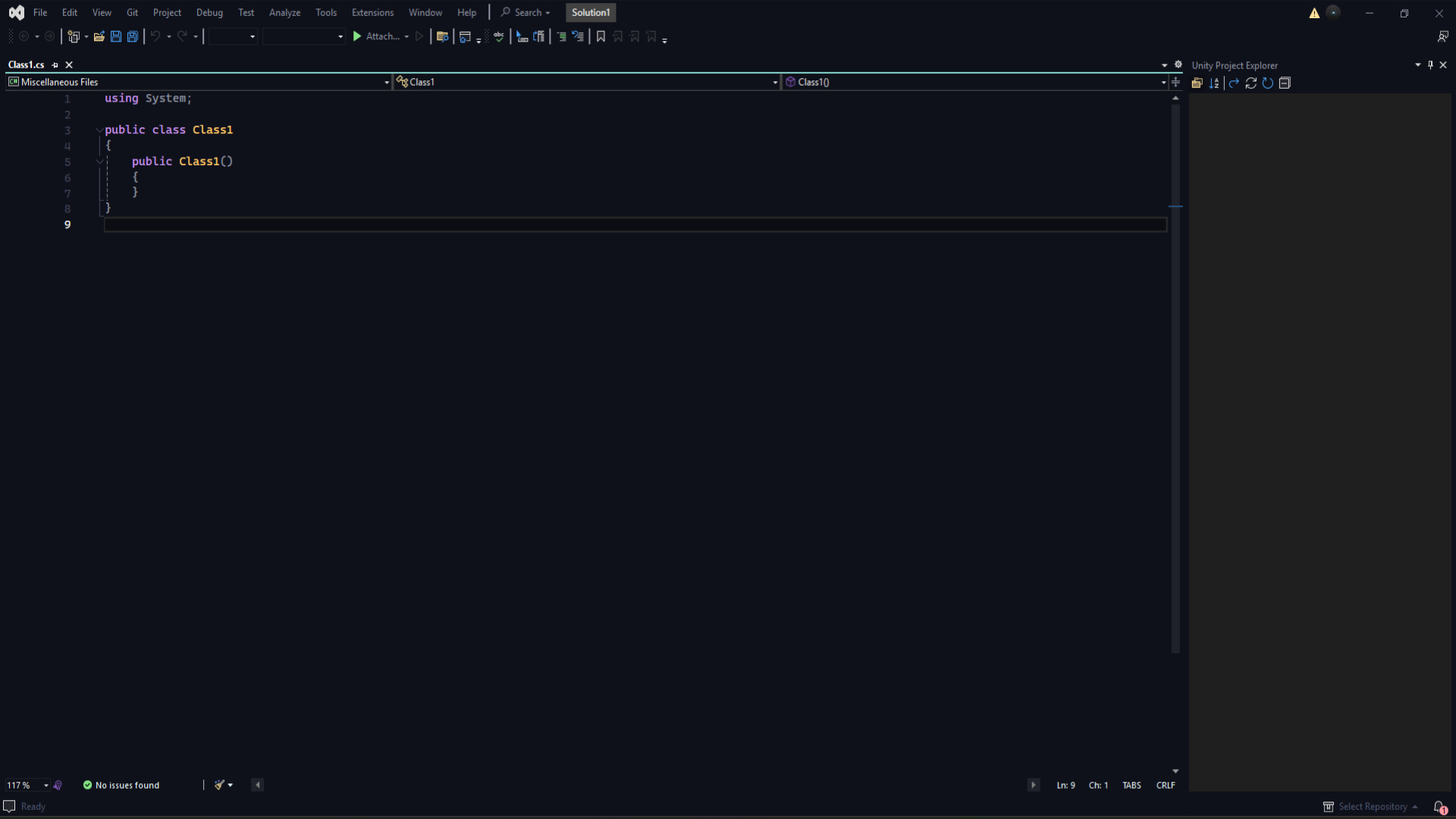Click the notifications bell in status bar
Viewport: 1456px width, 819px height.
point(1439,807)
